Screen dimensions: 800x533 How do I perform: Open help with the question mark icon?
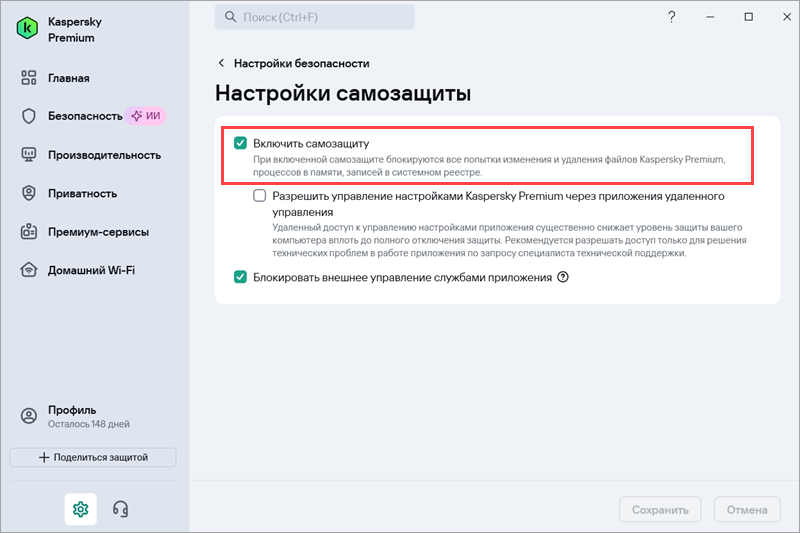point(671,17)
